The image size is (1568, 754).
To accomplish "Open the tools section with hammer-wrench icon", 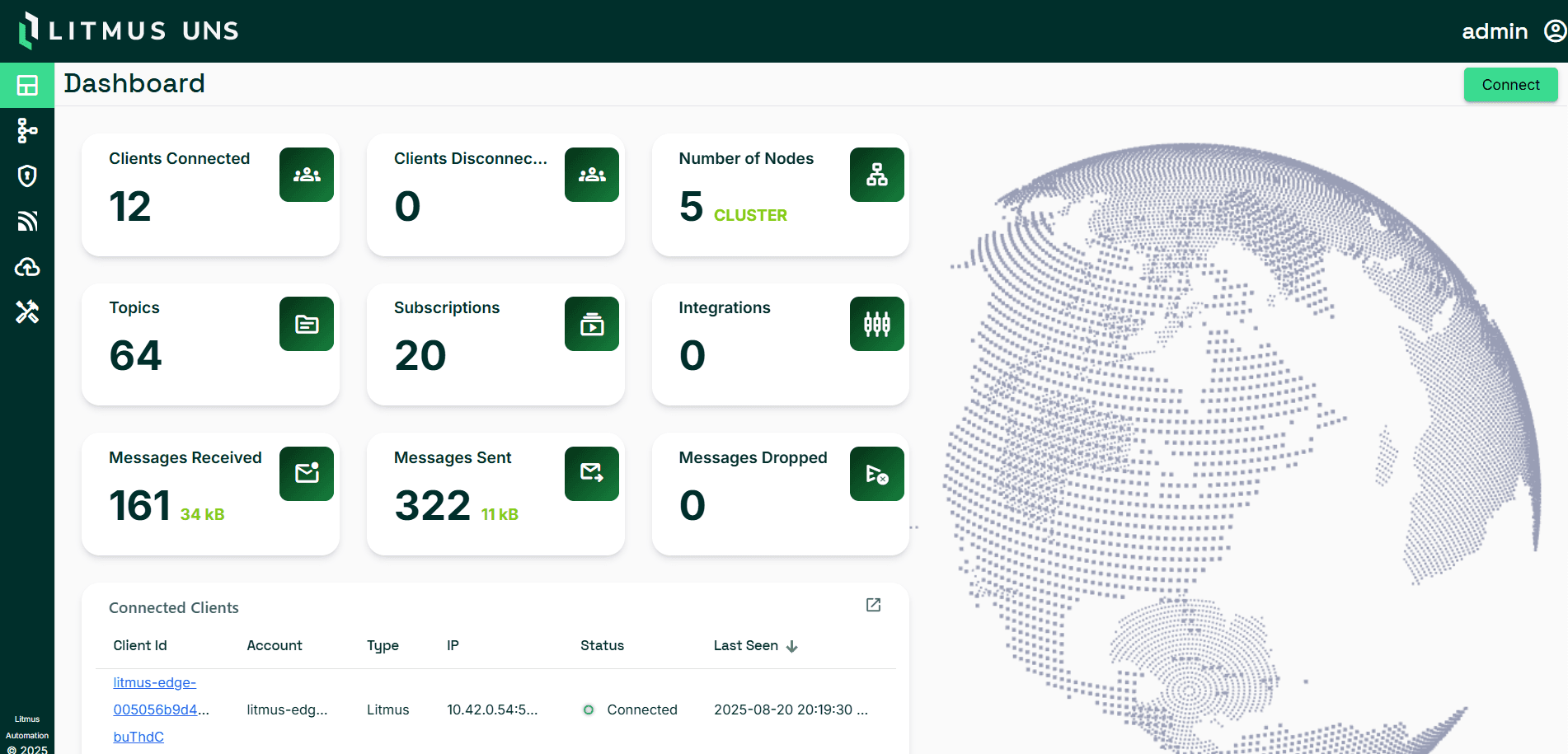I will click(27, 312).
